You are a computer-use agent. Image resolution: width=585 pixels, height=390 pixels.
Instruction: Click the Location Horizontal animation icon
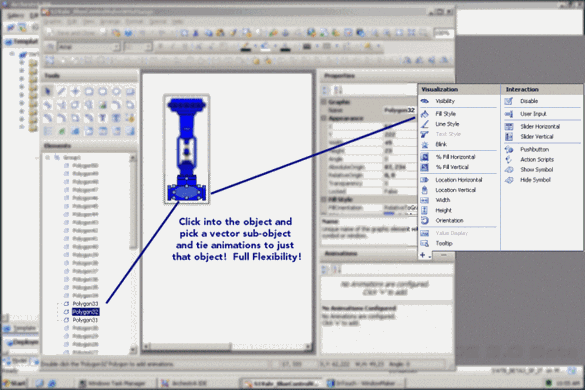tap(425, 180)
